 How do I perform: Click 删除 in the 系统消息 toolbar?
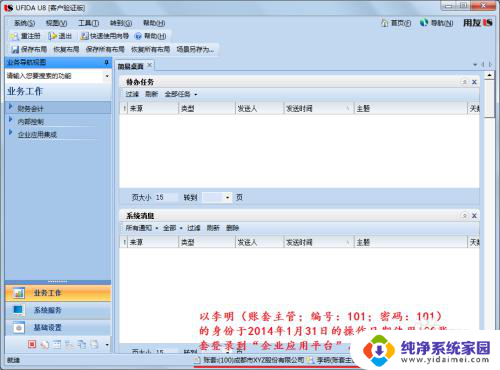pos(232,228)
